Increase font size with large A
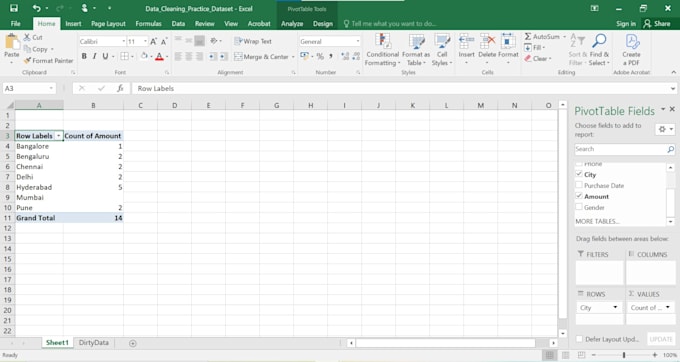This screenshot has height=362, width=680. [153, 41]
